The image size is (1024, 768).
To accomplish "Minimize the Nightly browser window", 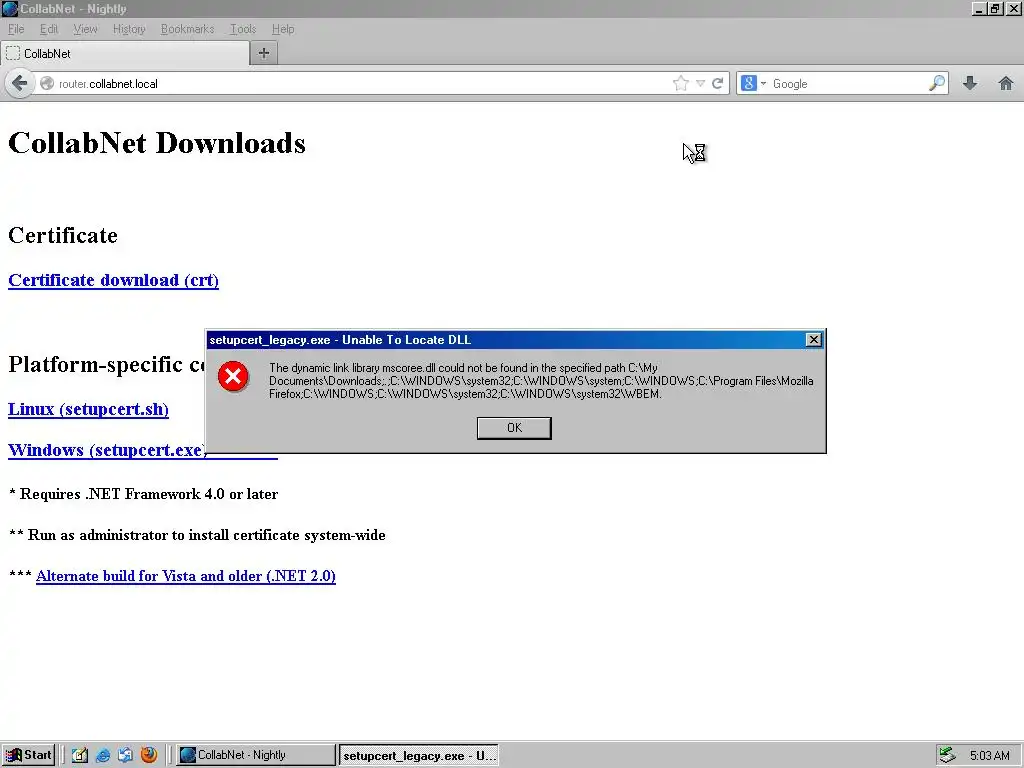I will pos(978,9).
